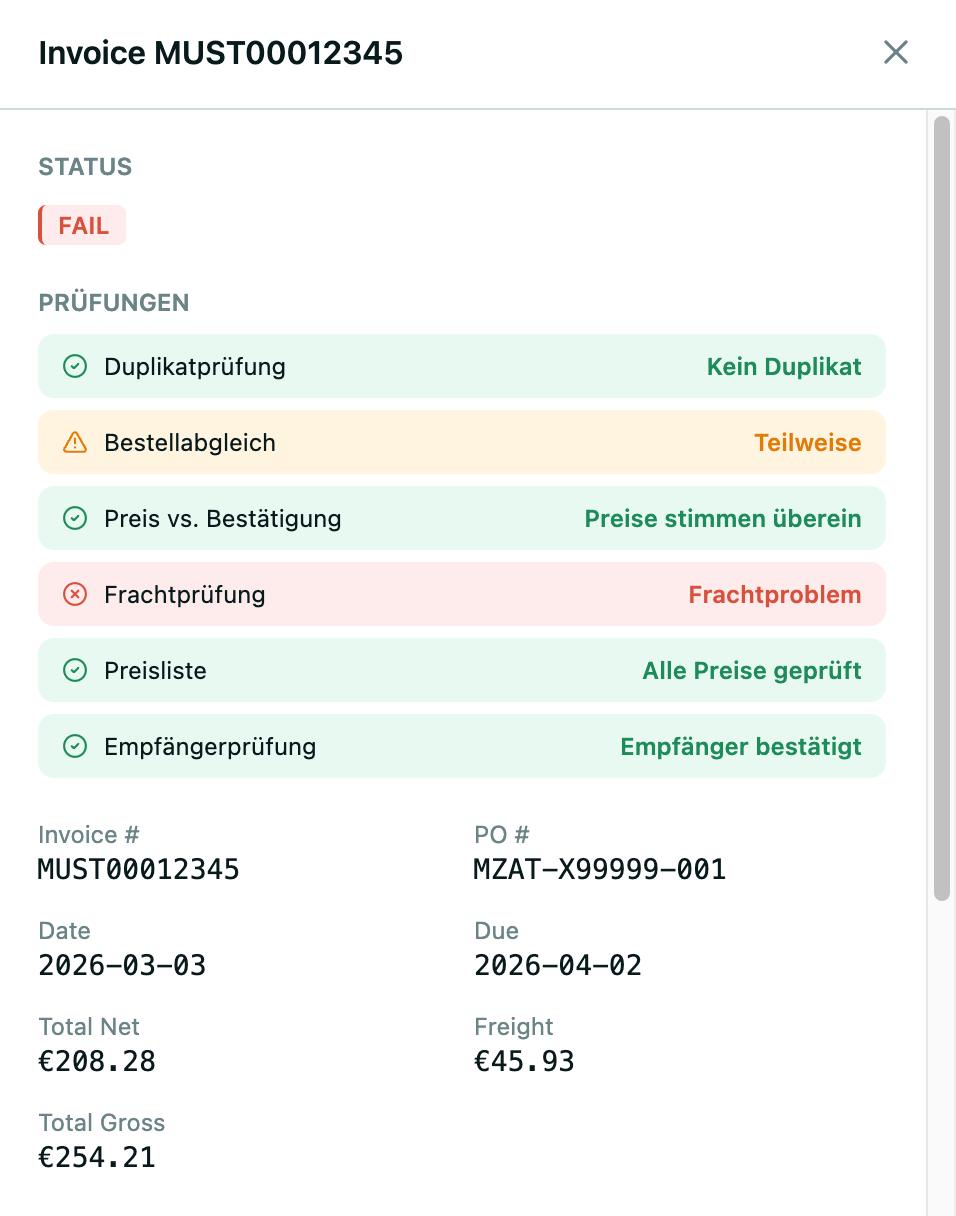Open details of the Preis vs. Bestätigung check
Viewport: 956px width, 1216px height.
click(461, 518)
